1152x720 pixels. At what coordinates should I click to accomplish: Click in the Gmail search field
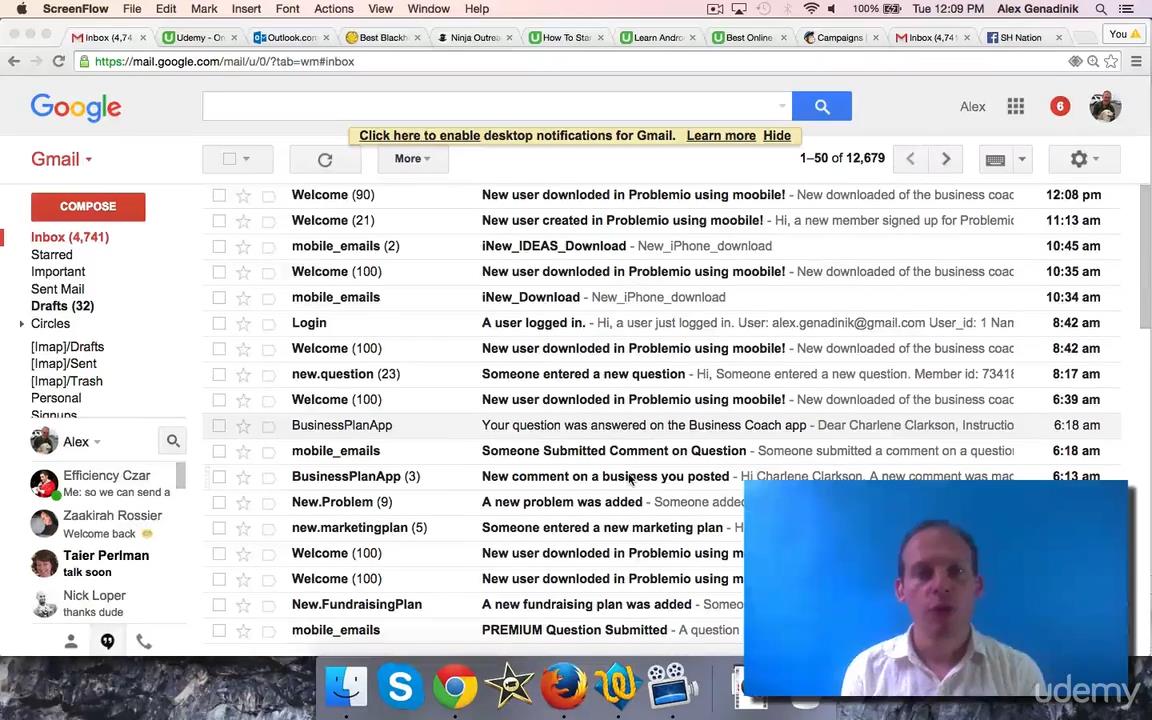coord(490,106)
